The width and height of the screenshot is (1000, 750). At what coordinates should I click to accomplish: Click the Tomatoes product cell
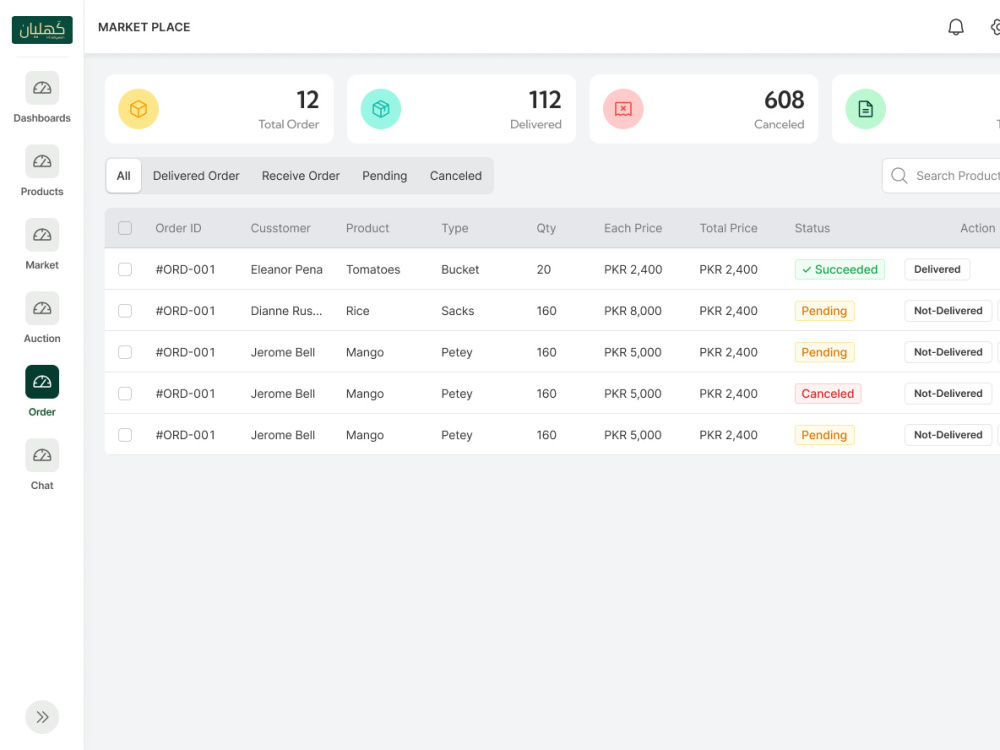click(373, 269)
